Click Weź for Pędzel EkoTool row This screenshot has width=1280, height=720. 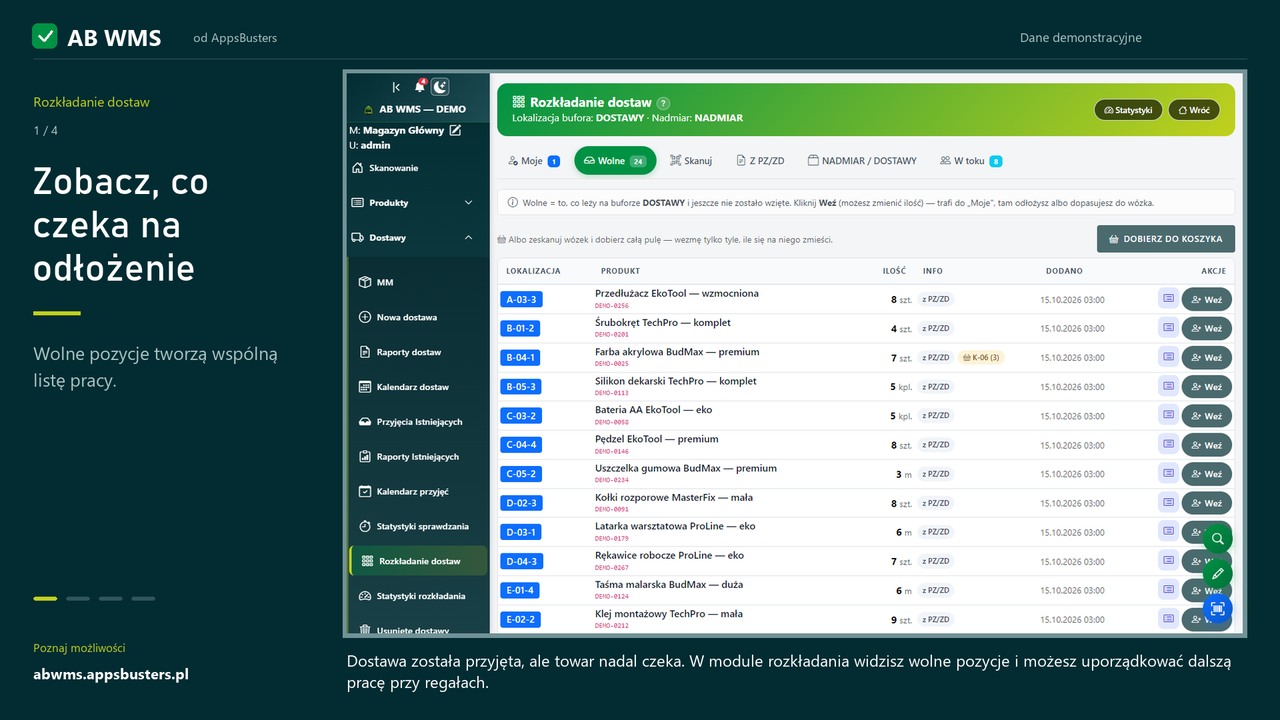1207,445
